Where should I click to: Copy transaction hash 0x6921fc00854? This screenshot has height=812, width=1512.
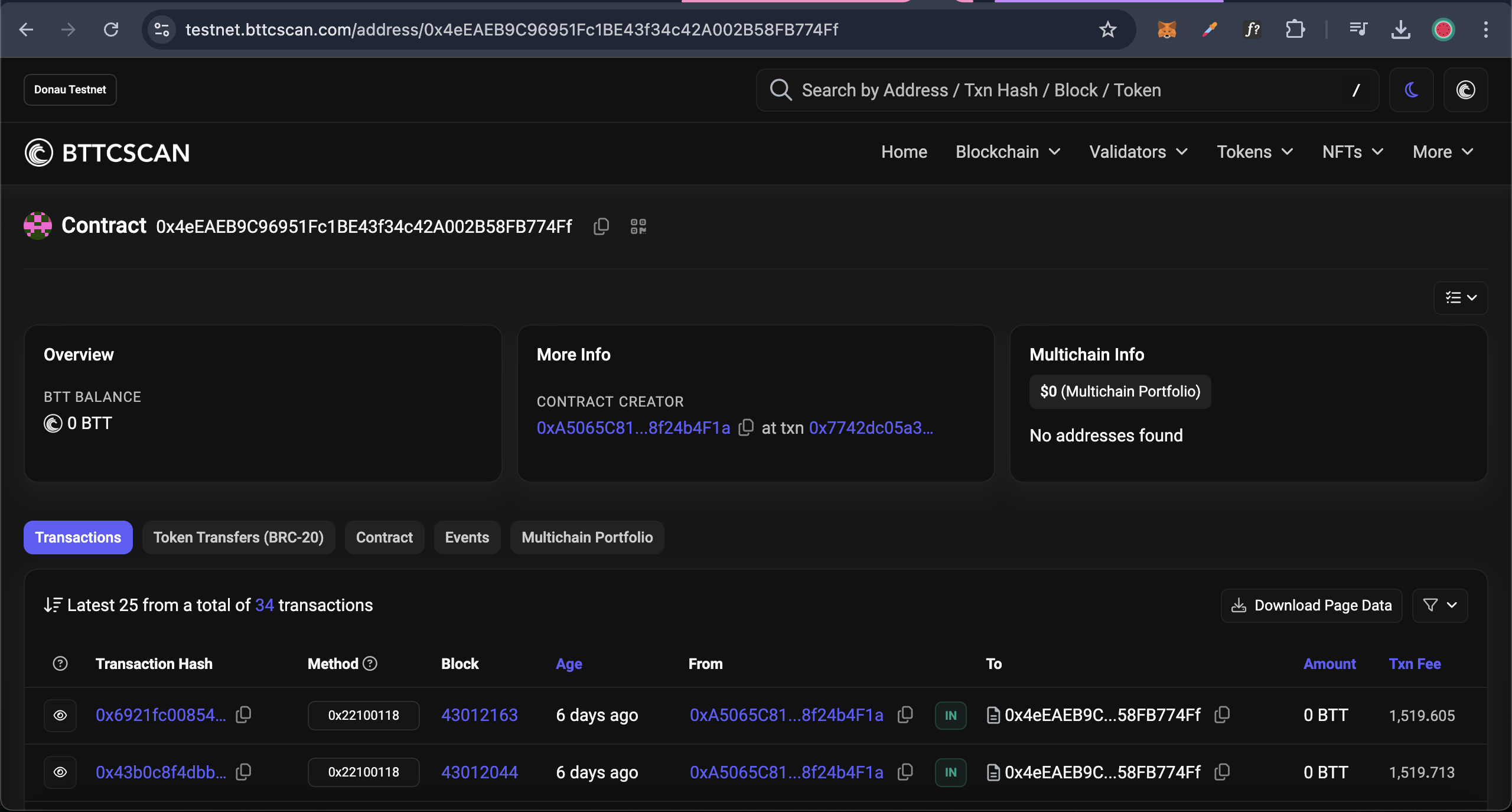pyautogui.click(x=243, y=715)
